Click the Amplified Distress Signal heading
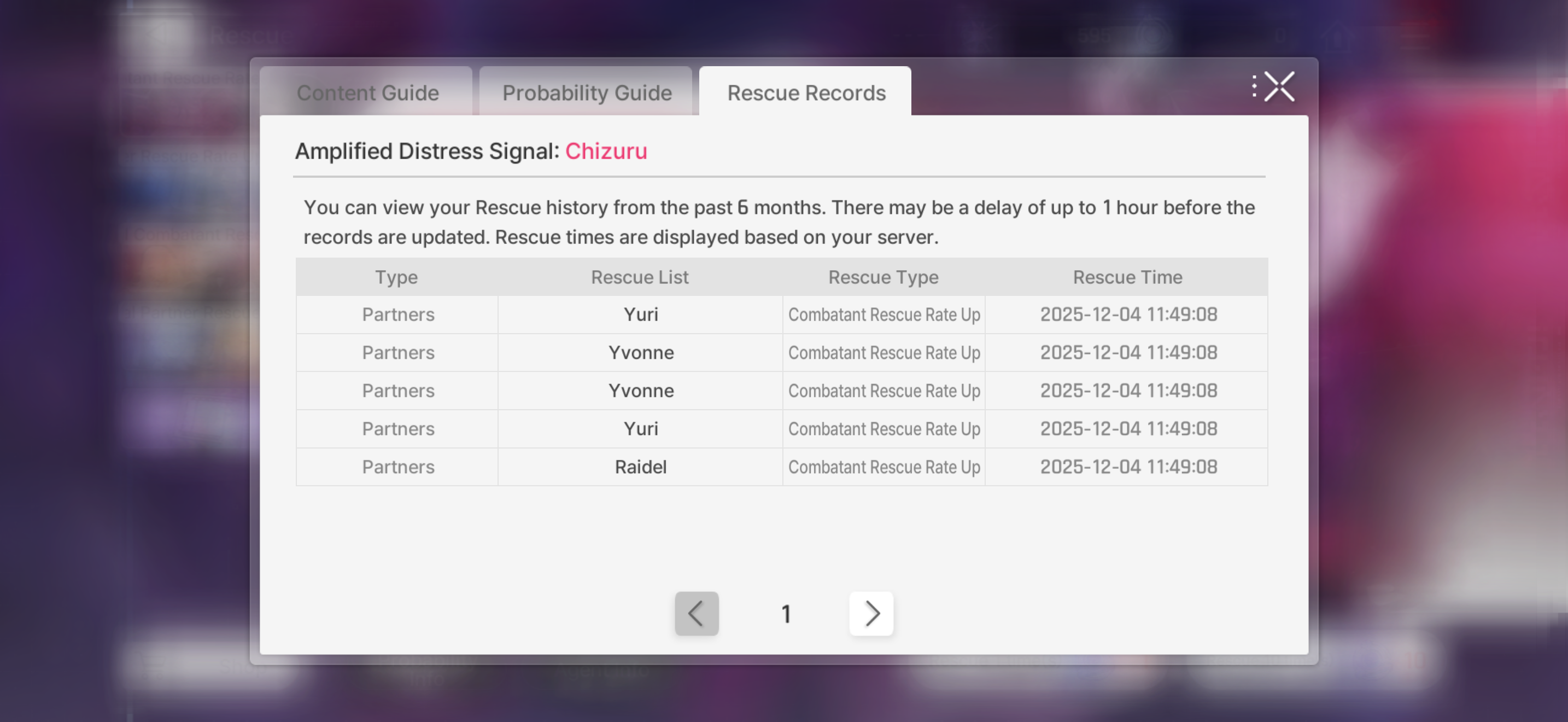 (426, 151)
